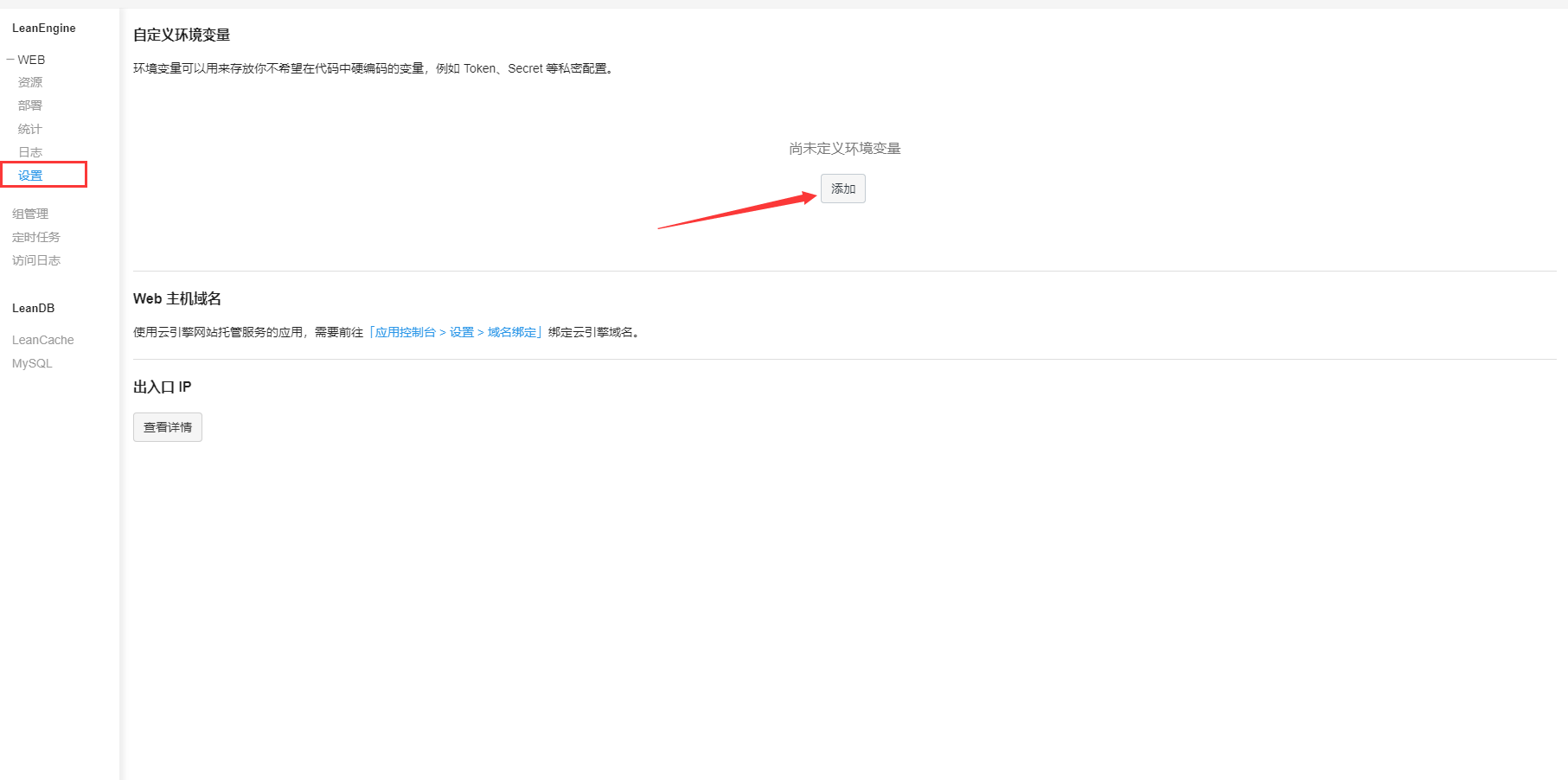Screen dimensions: 1568x780
Task: Select the highlighted 设置 sidebar item
Action: 30,176
